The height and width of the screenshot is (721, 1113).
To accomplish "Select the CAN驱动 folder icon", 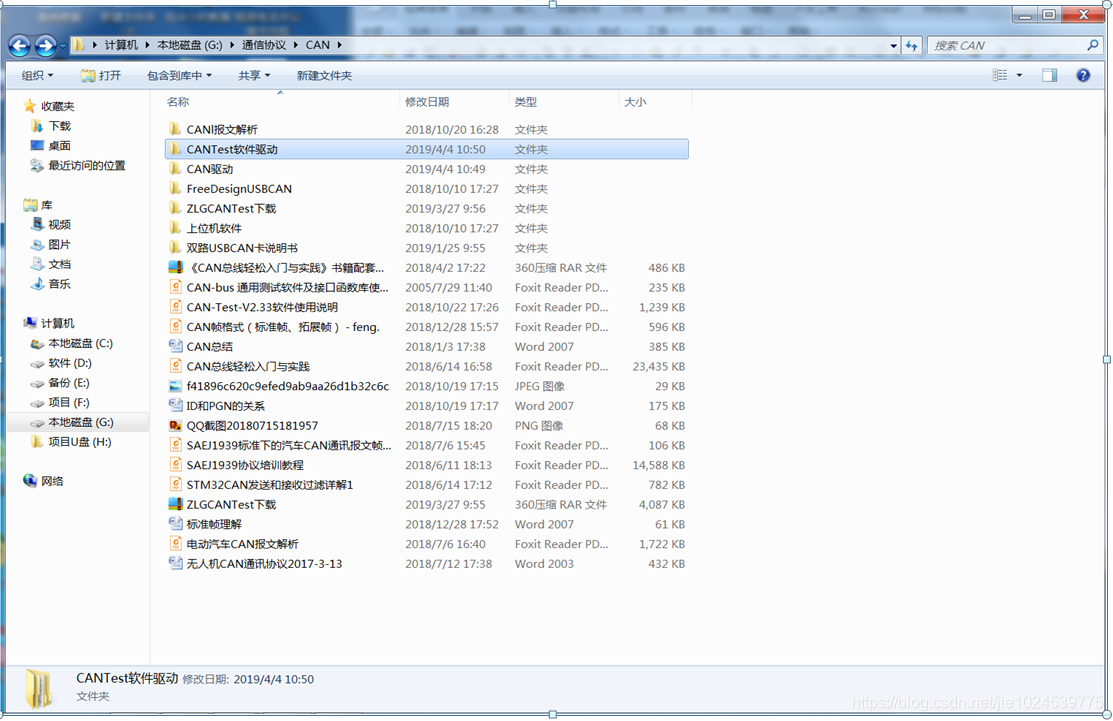I will [x=175, y=169].
